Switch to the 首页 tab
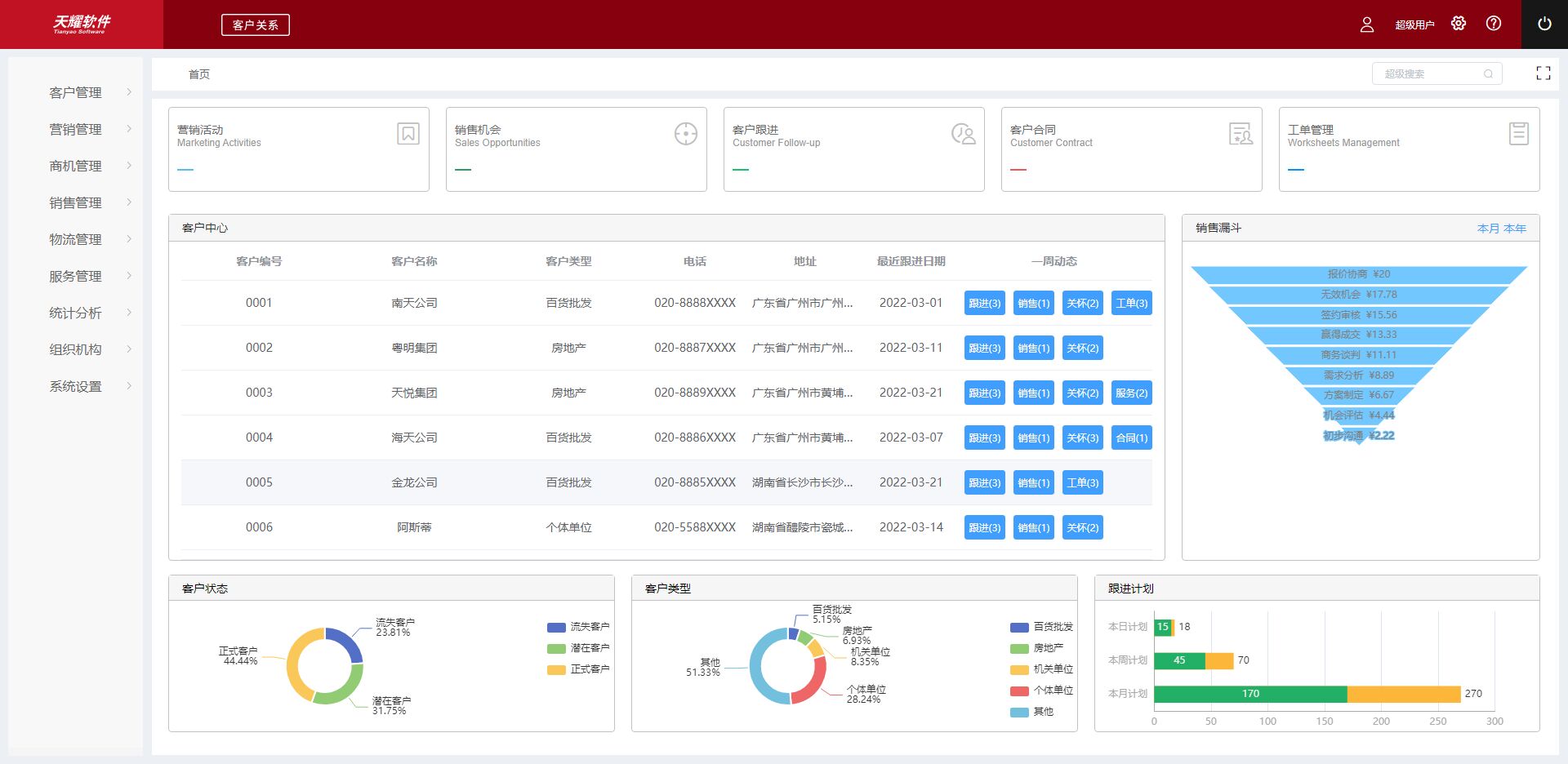Image resolution: width=1568 pixels, height=764 pixels. tap(199, 74)
